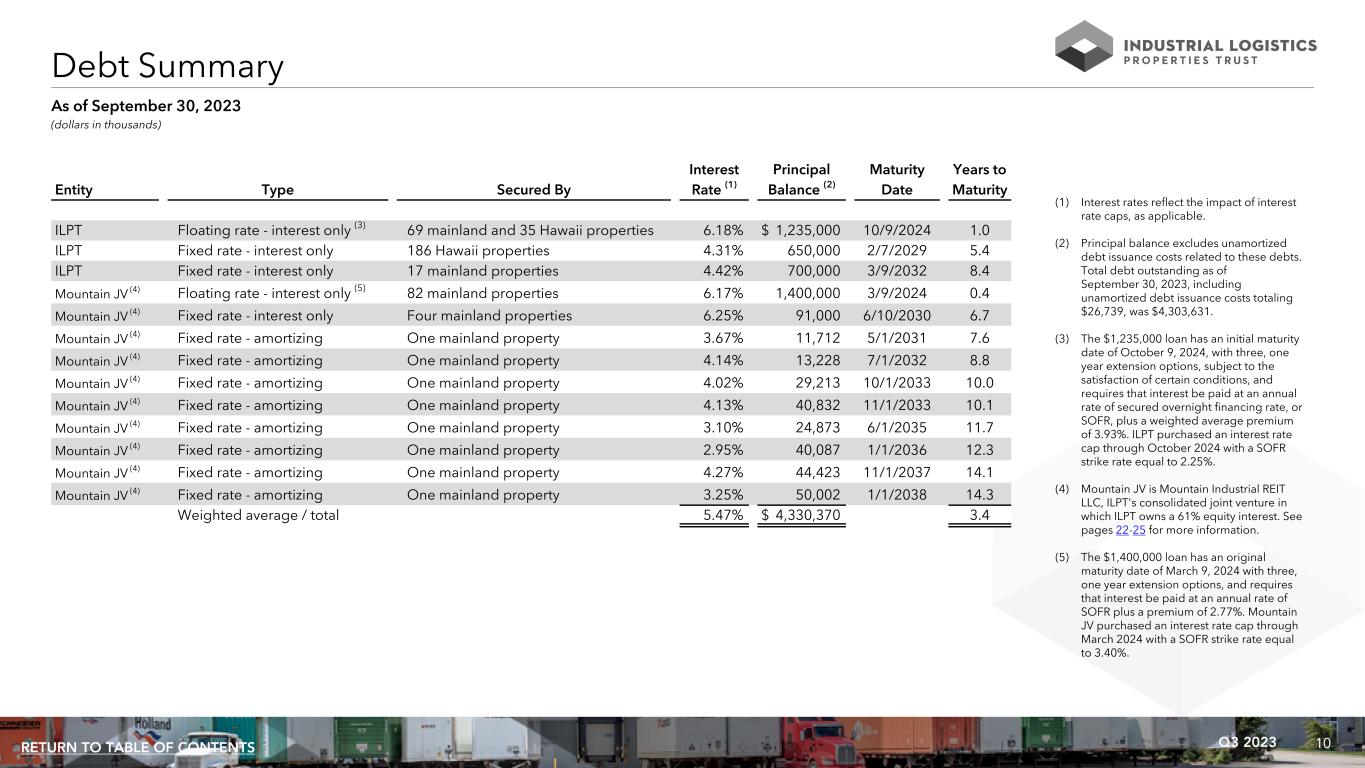1365x768 pixels.
Task: Click the 1,400,000 principal balance value
Action: (807, 293)
